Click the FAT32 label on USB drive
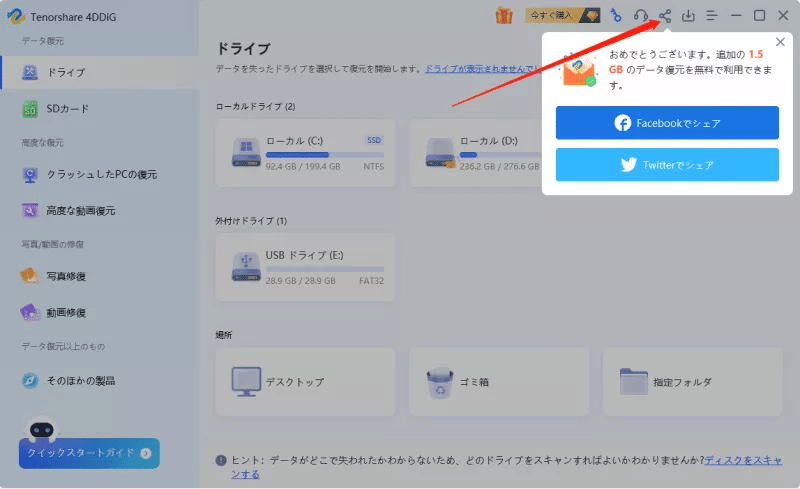The width and height of the screenshot is (800, 489). (x=371, y=281)
